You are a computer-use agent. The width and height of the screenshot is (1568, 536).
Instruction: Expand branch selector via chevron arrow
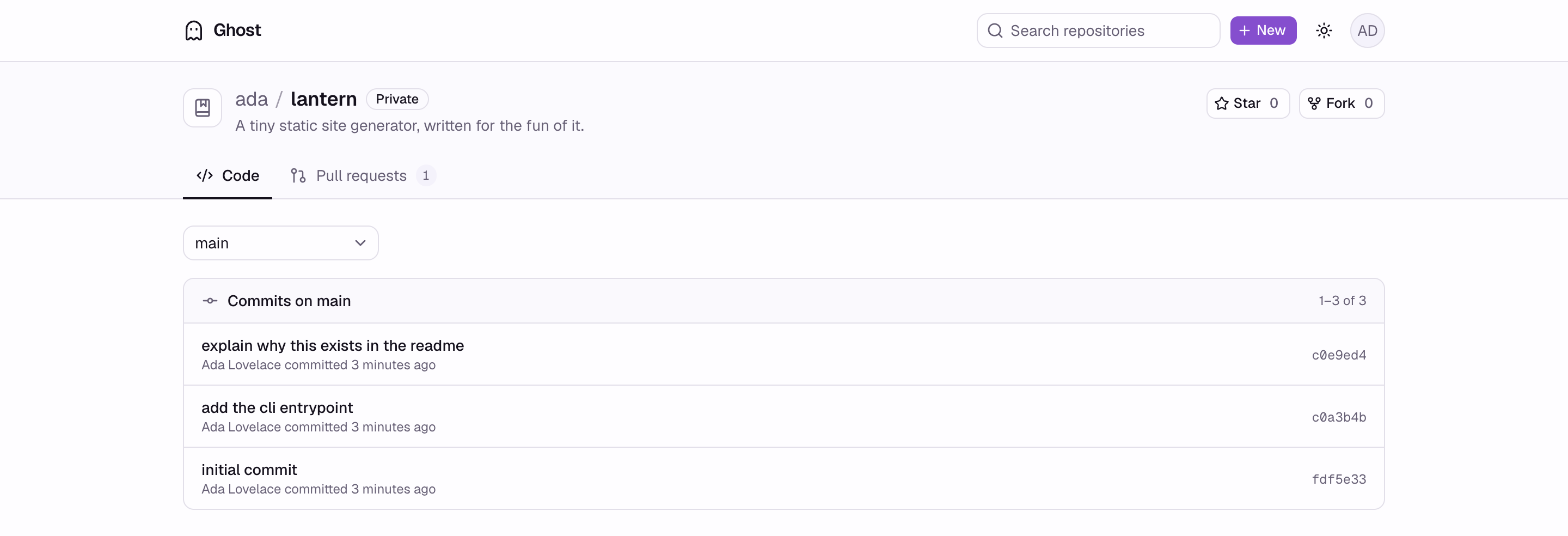click(x=360, y=243)
